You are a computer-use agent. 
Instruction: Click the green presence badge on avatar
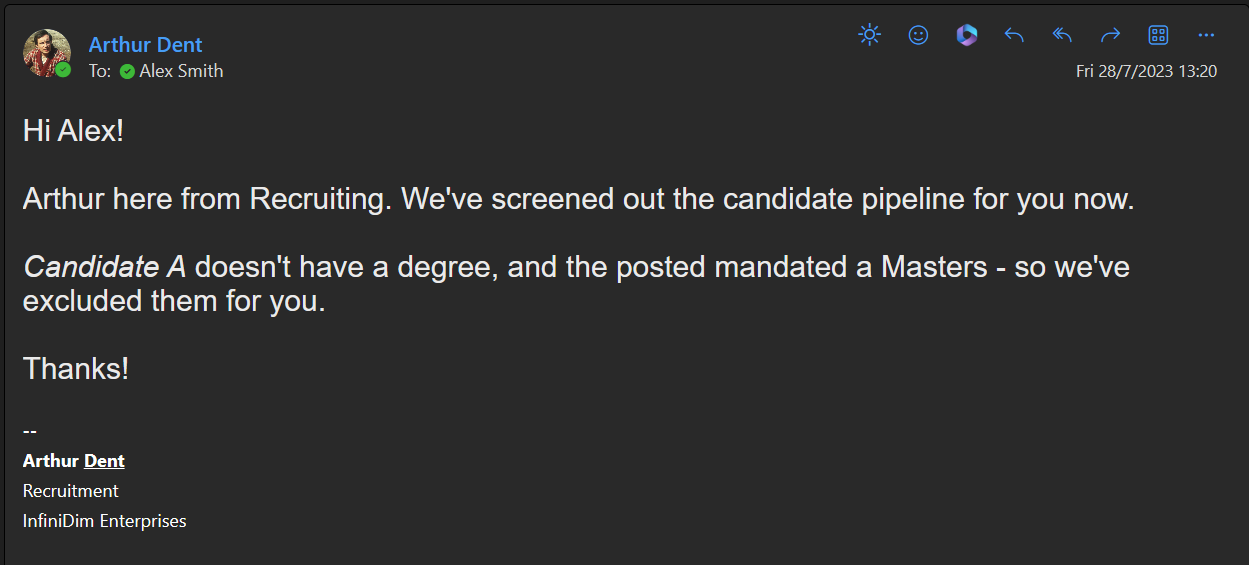(64, 70)
